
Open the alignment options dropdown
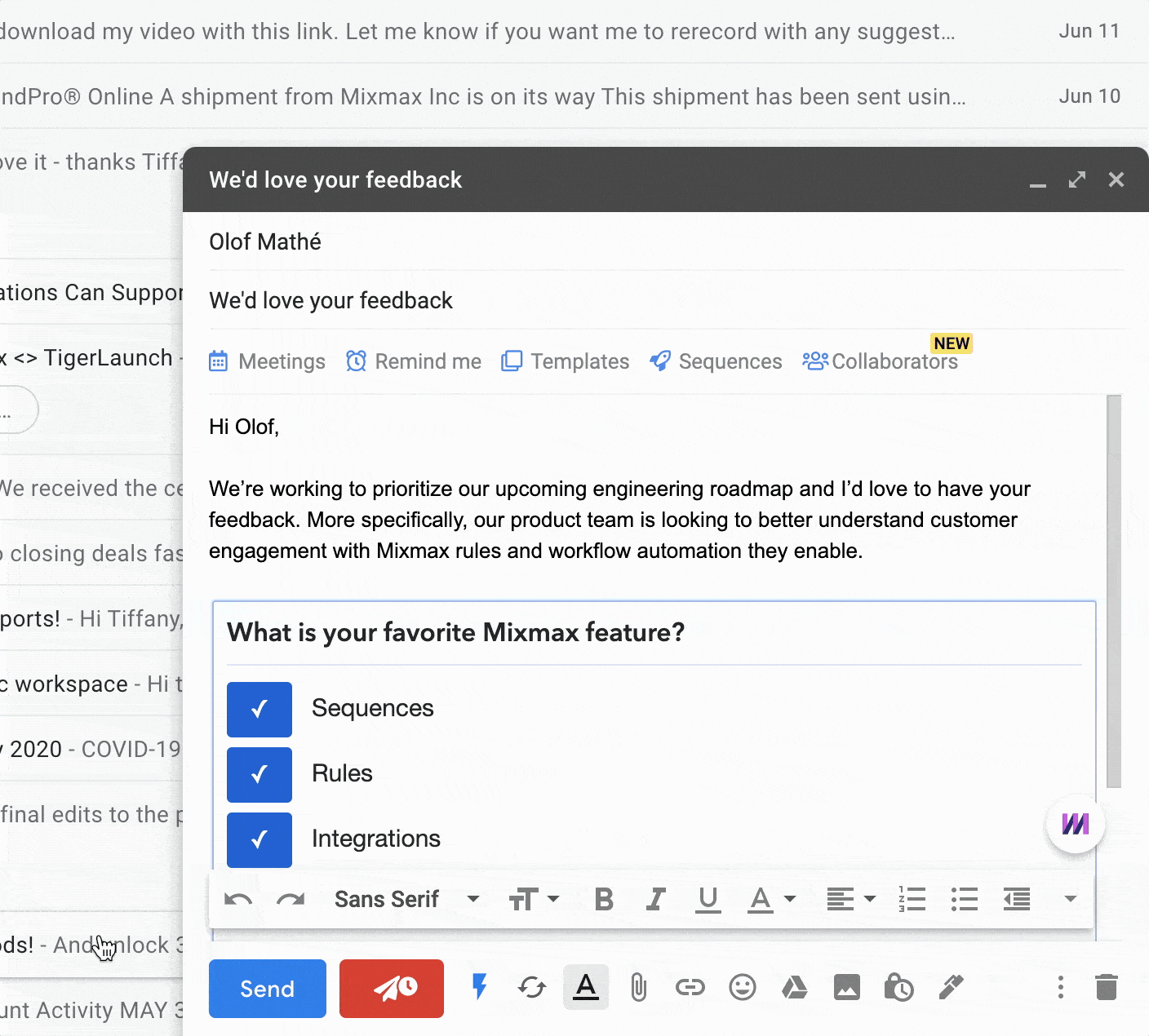(x=850, y=899)
